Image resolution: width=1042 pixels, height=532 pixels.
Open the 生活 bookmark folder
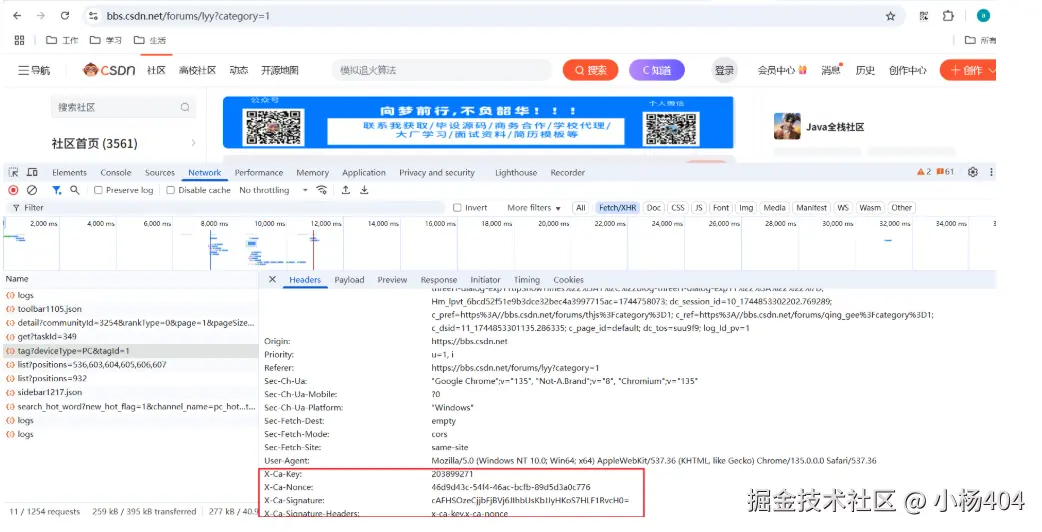150,41
